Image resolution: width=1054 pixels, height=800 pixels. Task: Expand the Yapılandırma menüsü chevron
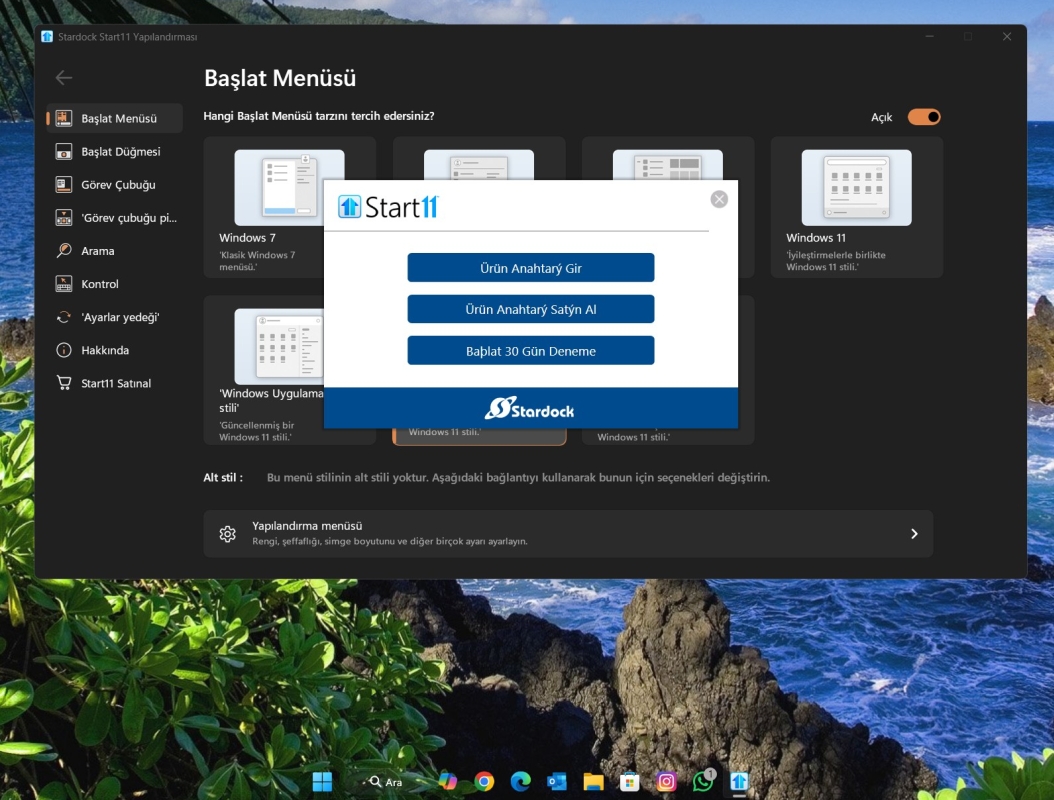tap(913, 534)
